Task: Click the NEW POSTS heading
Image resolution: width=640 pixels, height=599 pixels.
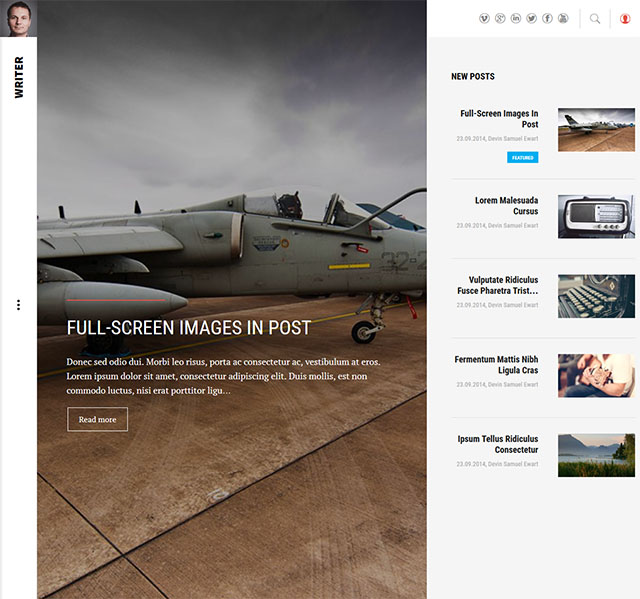Action: (473, 76)
